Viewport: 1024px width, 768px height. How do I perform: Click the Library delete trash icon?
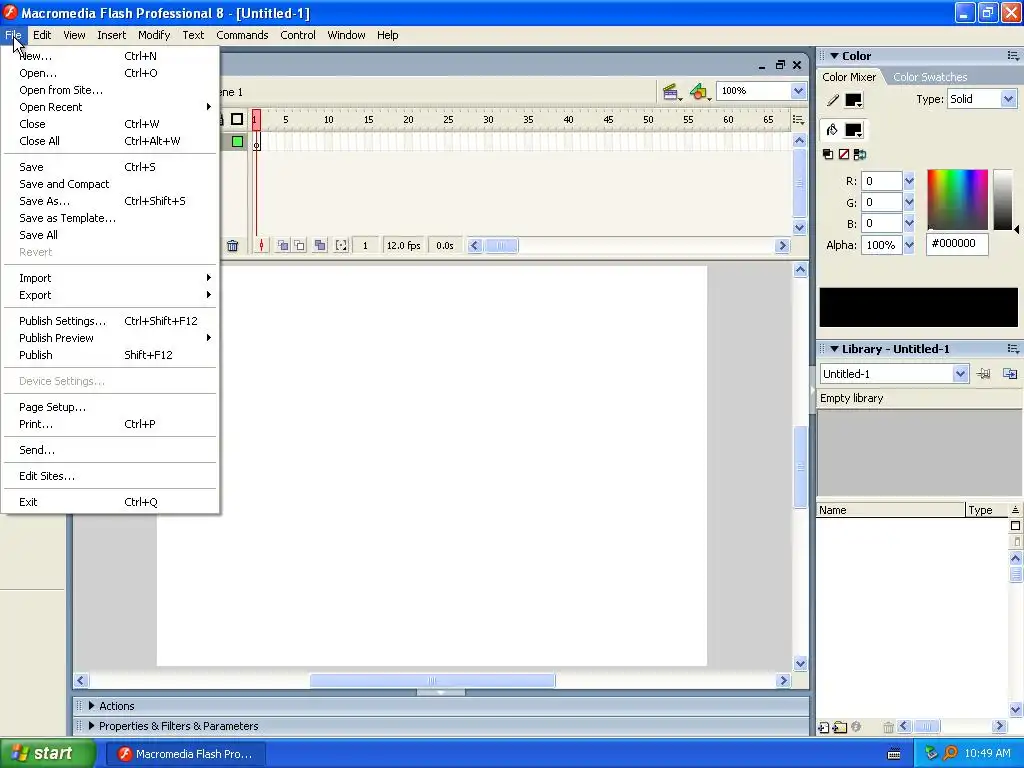tap(888, 727)
